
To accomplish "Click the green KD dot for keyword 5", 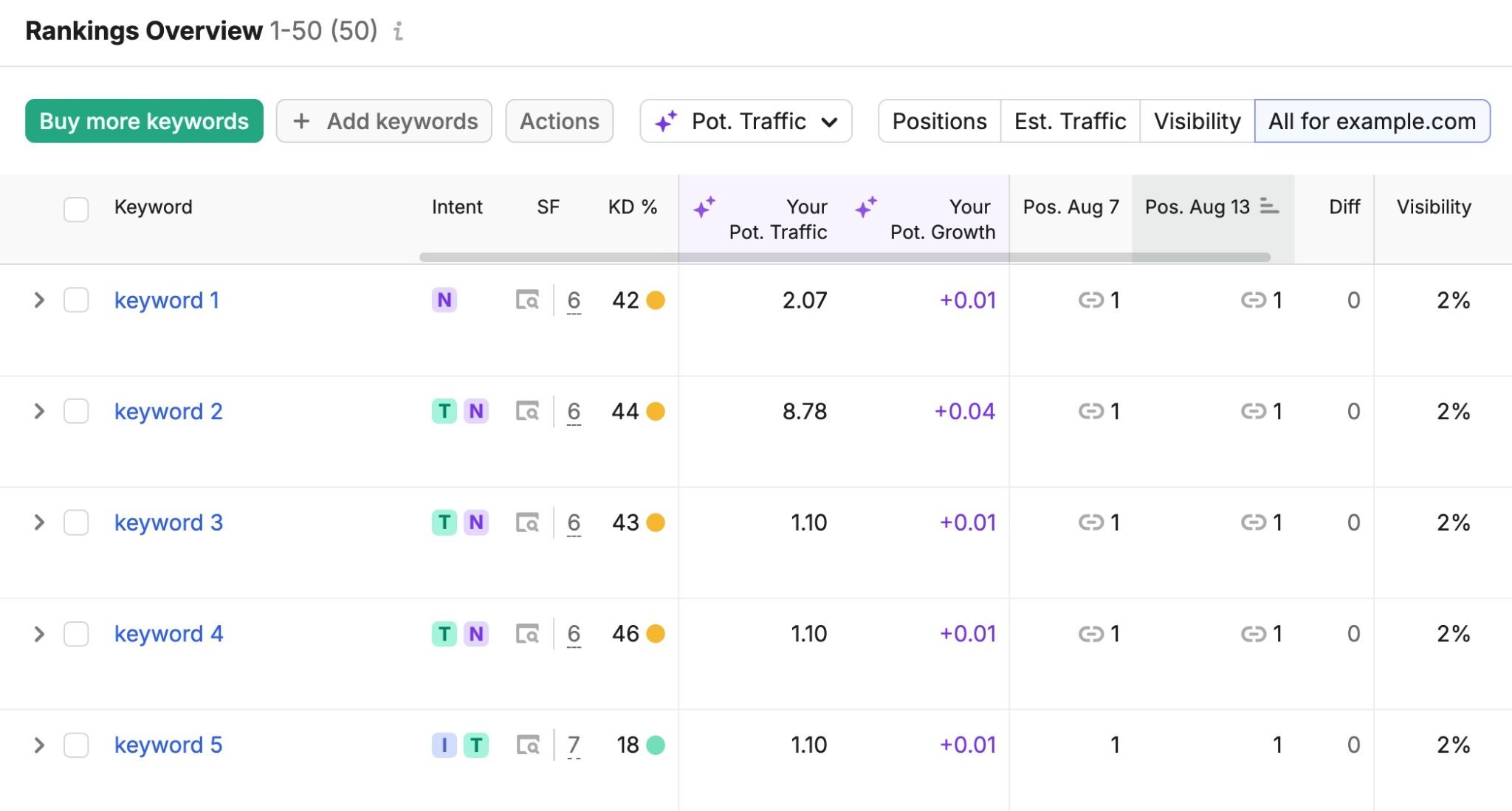I will coord(656,745).
